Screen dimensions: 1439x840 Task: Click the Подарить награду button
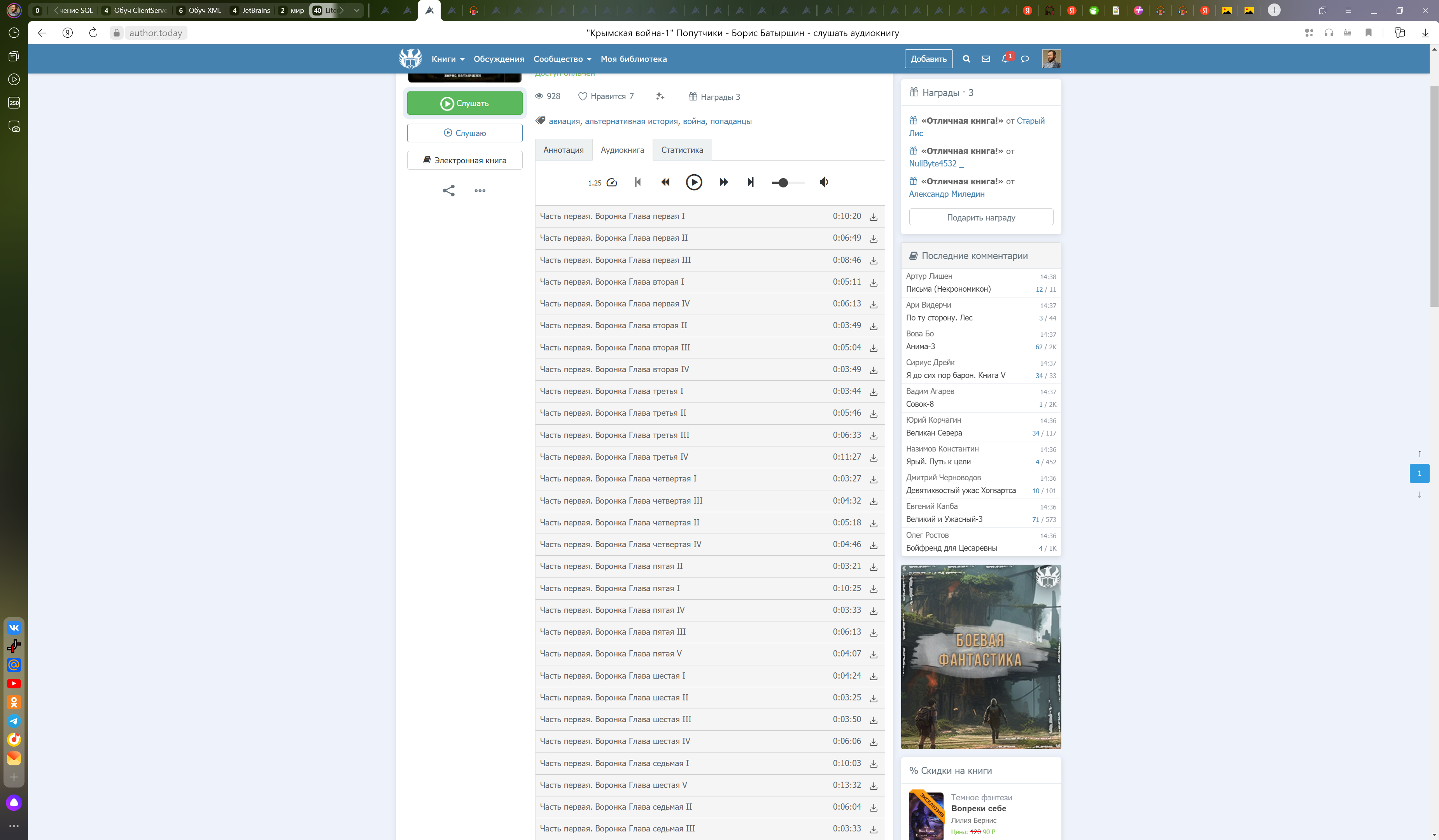[x=980, y=217]
